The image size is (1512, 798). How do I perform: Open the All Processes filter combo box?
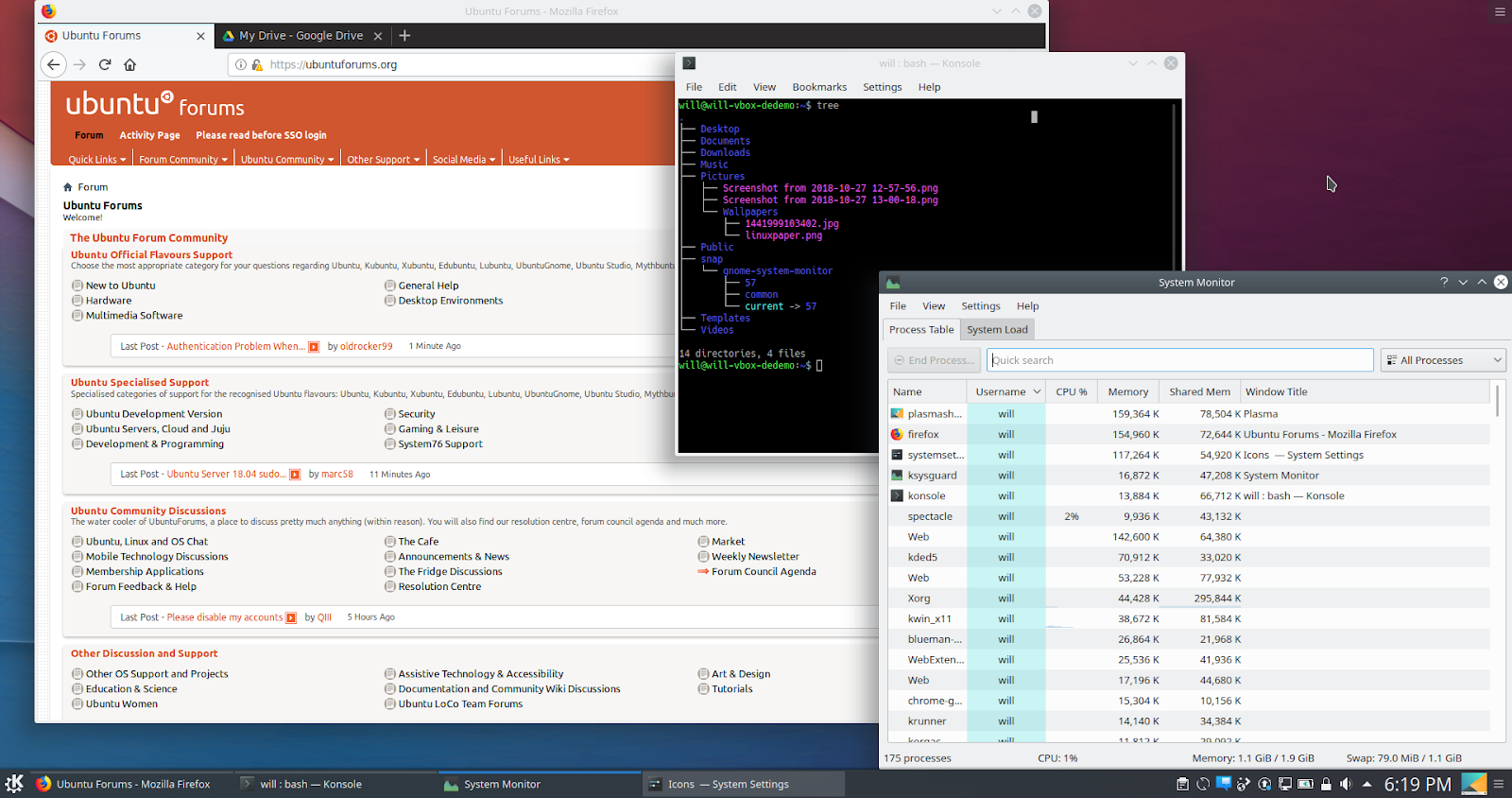click(1443, 360)
